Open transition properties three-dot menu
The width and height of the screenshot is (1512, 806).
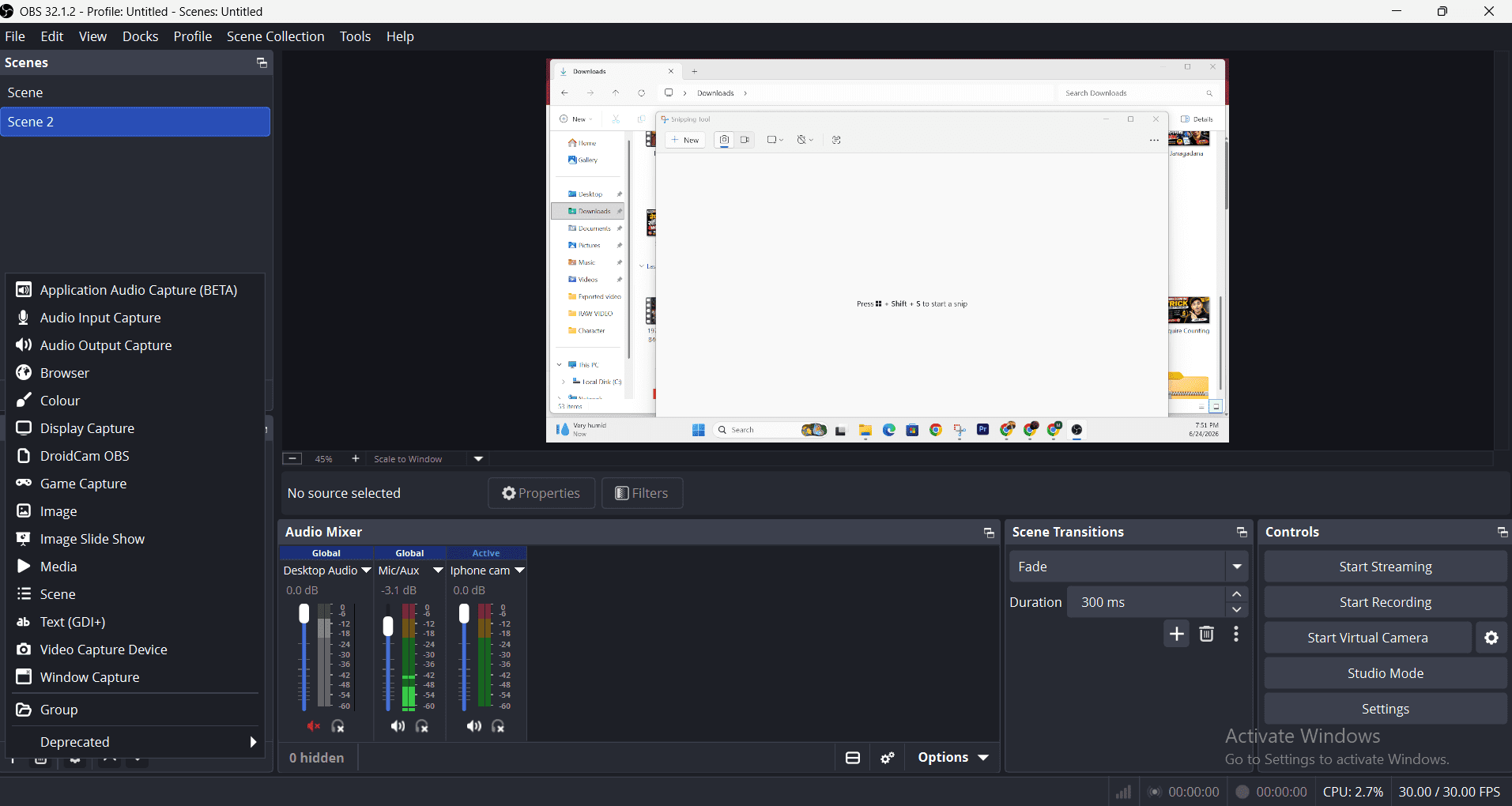pos(1236,634)
